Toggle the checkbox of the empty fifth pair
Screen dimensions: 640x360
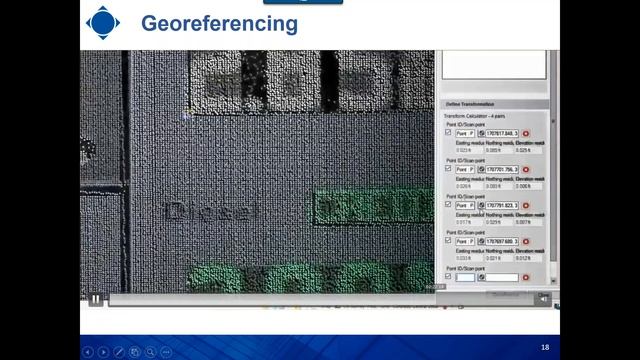point(448,276)
